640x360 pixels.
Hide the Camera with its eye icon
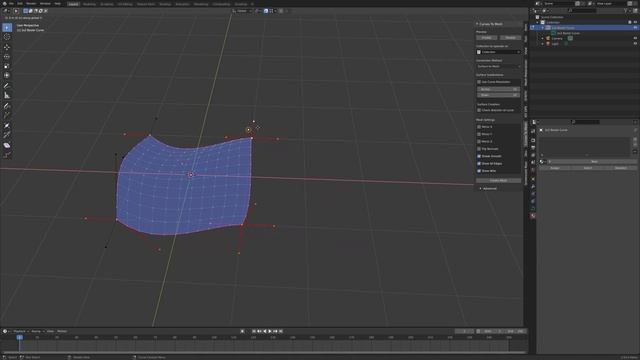click(635, 38)
